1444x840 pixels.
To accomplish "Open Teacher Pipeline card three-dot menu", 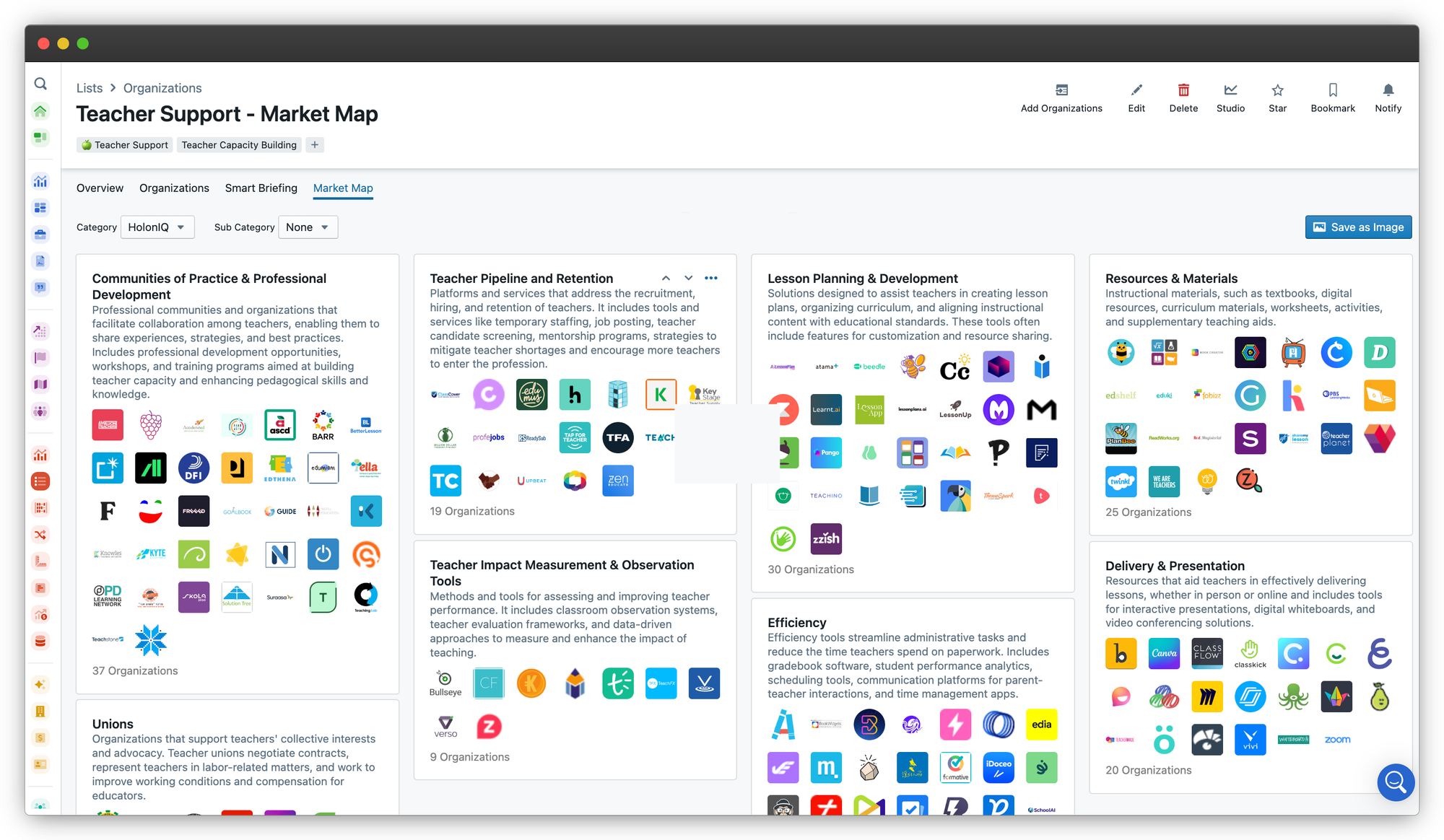I will [711, 279].
